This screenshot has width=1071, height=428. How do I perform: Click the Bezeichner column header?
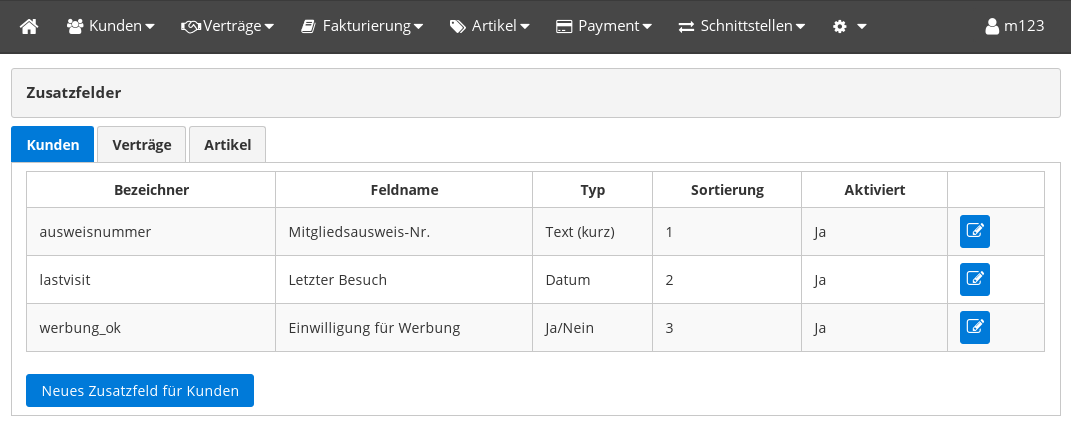click(x=151, y=190)
